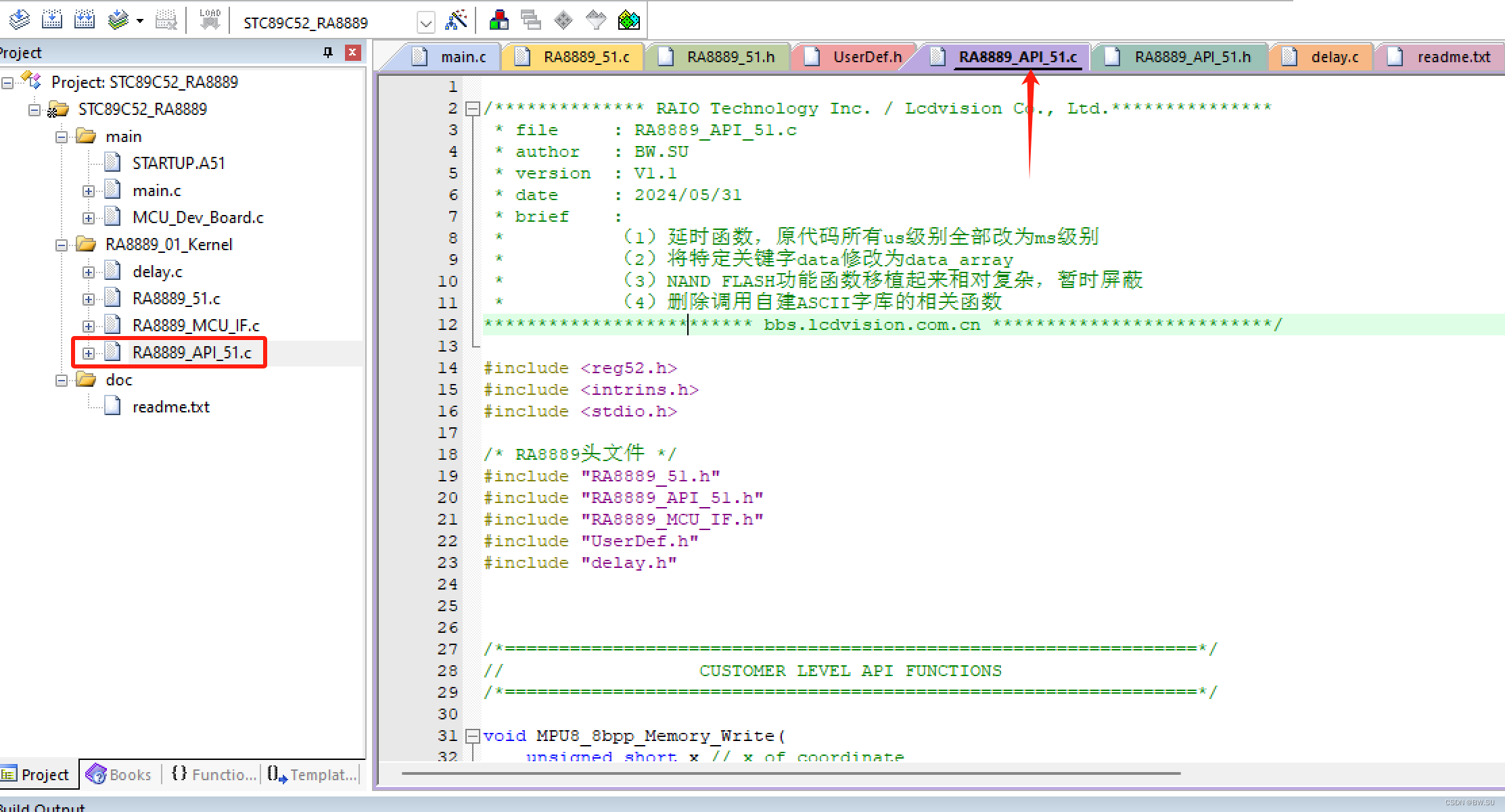Collapse the header comment block fold at line 2
Image resolution: width=1505 pixels, height=812 pixels.
click(x=473, y=108)
